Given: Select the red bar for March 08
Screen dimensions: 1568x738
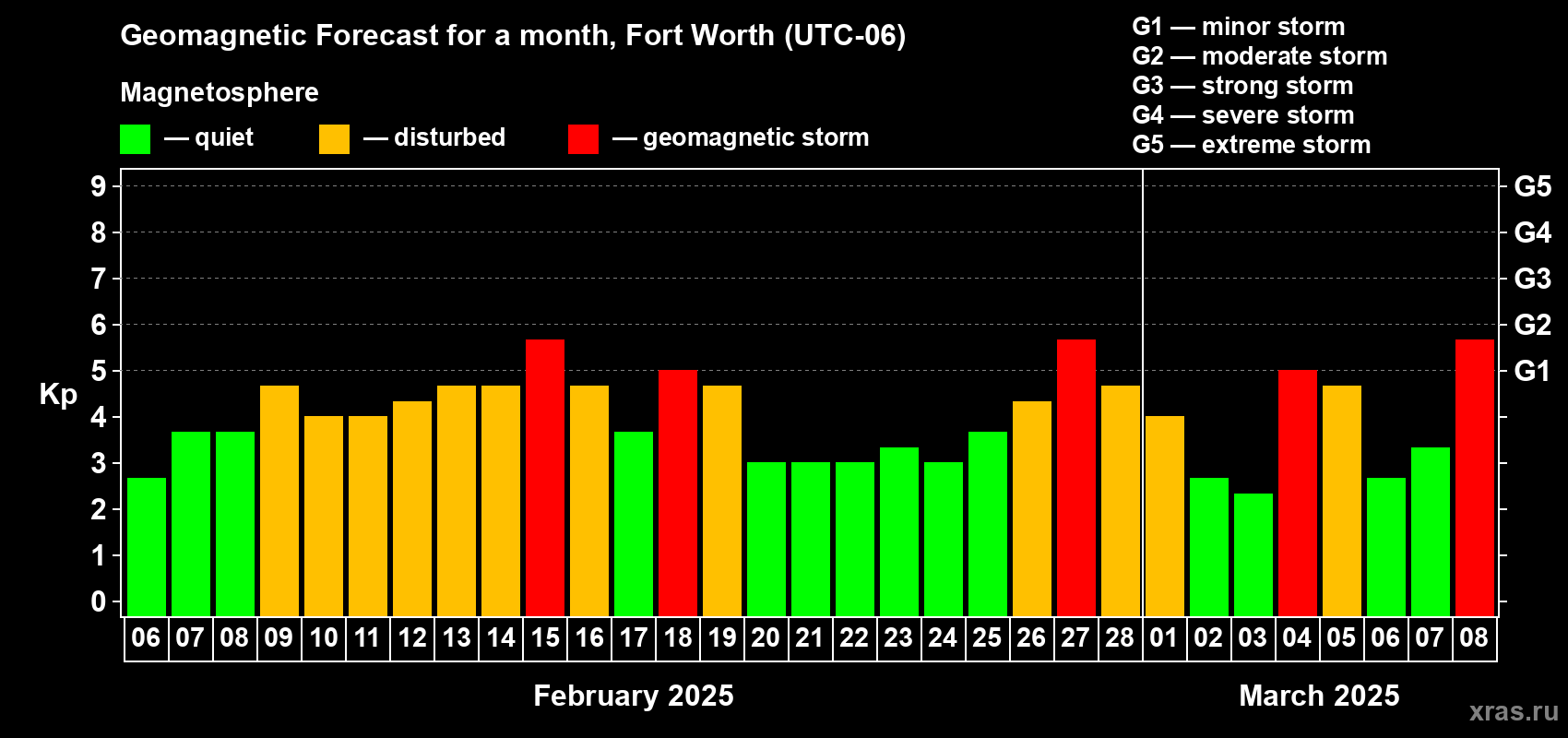Looking at the screenshot, I should click(1475, 478).
